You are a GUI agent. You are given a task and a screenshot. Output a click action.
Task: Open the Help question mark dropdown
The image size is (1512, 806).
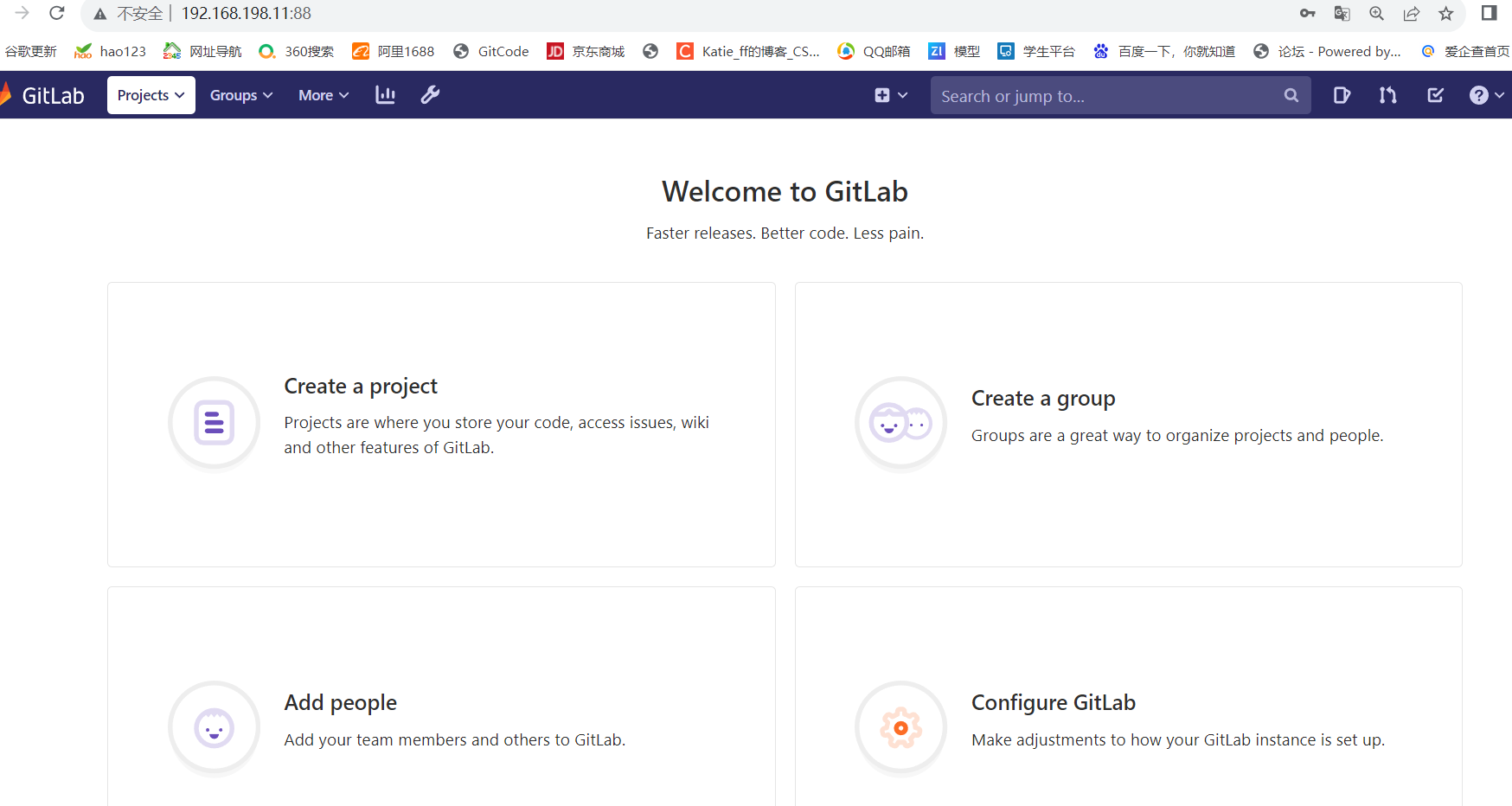[1486, 95]
